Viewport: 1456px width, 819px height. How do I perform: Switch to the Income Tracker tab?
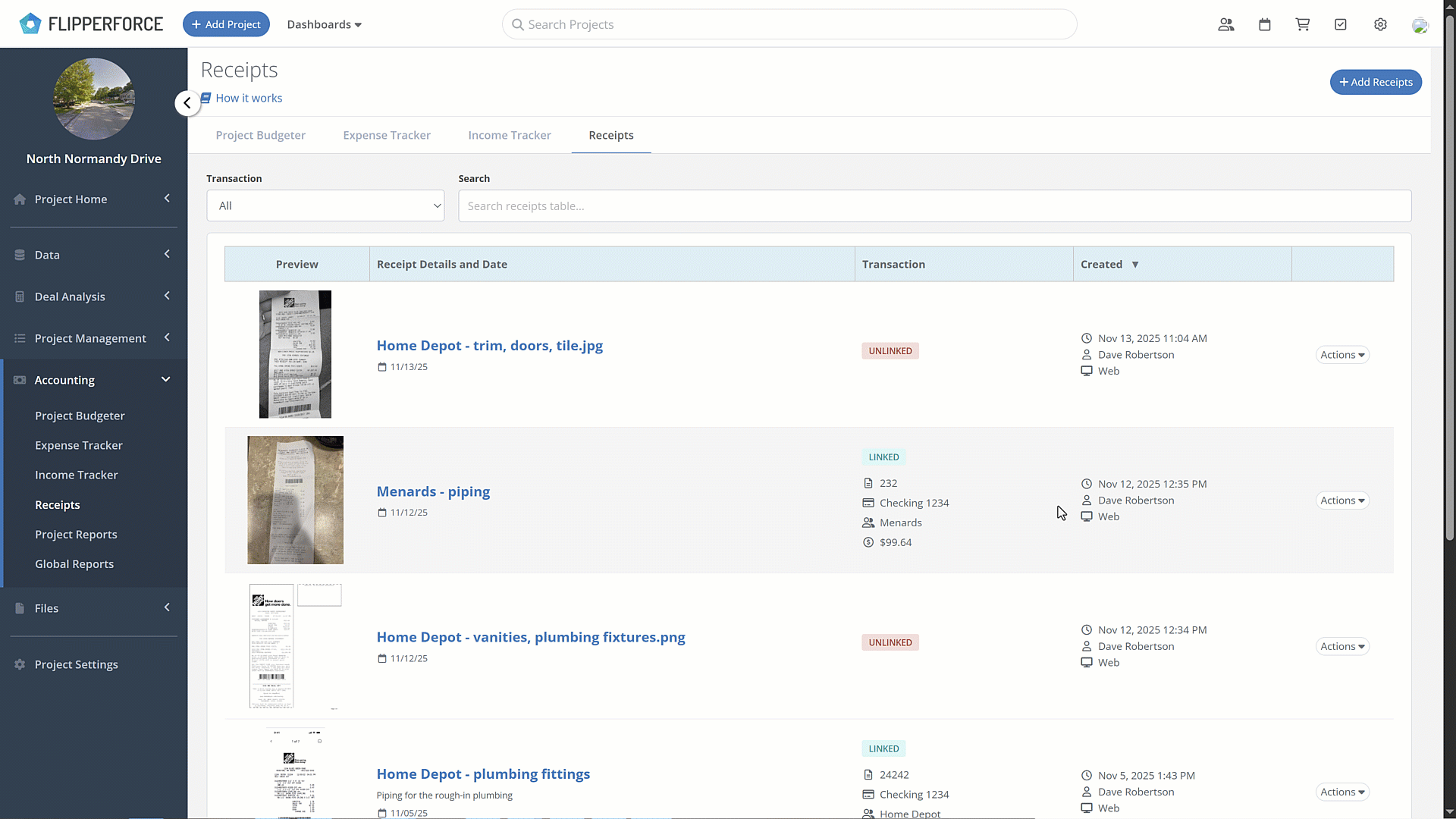point(510,135)
